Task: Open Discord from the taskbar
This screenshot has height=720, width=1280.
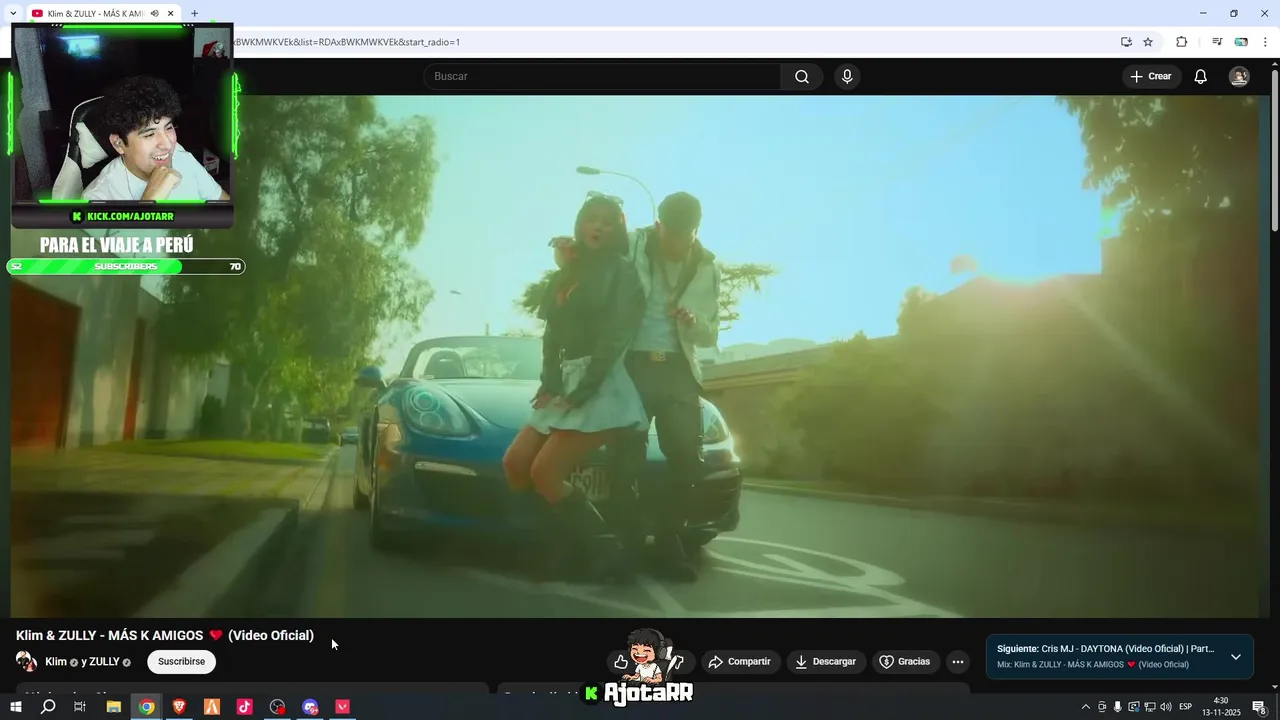Action: click(310, 707)
